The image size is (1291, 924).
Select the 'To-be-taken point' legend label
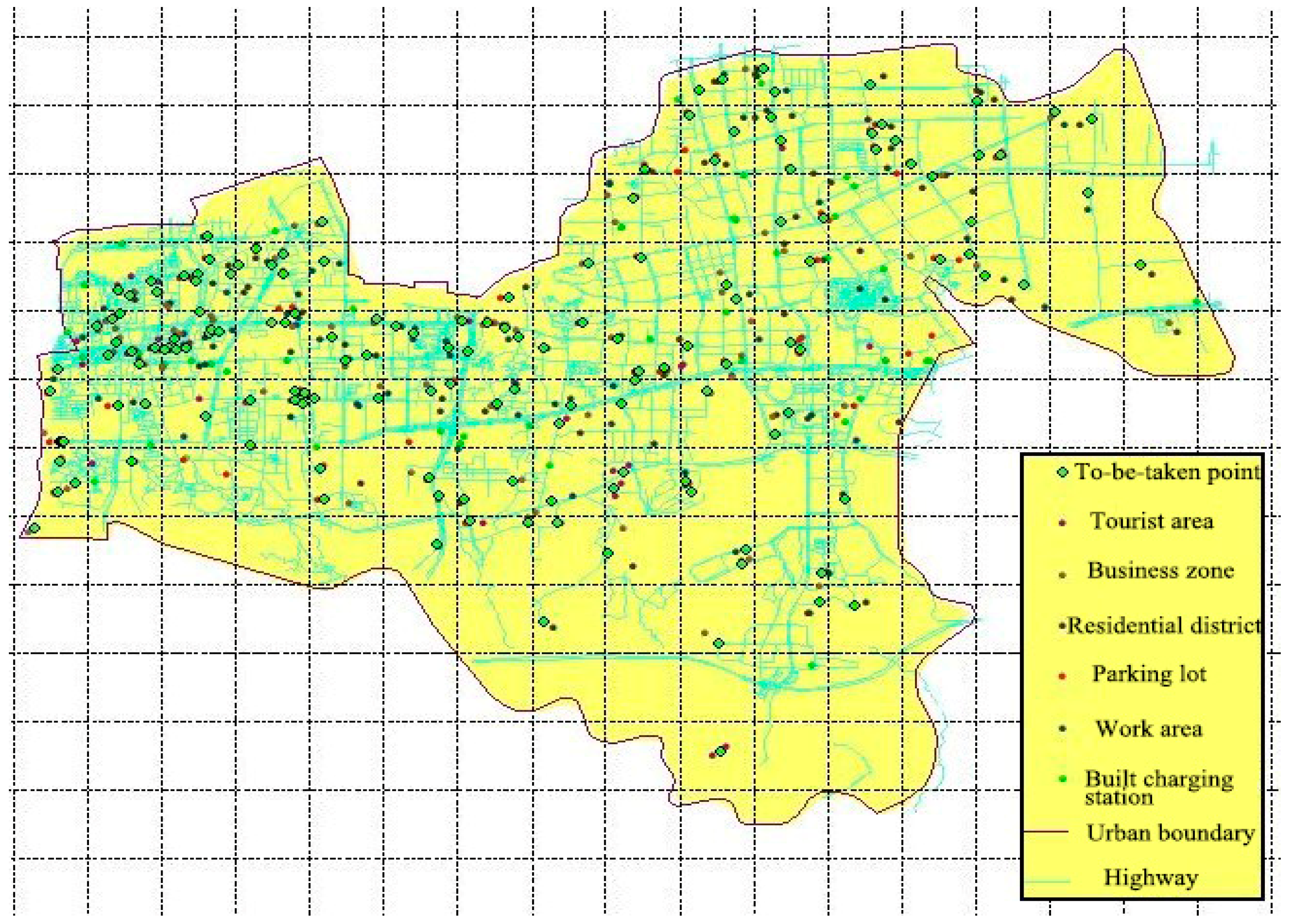click(1167, 472)
